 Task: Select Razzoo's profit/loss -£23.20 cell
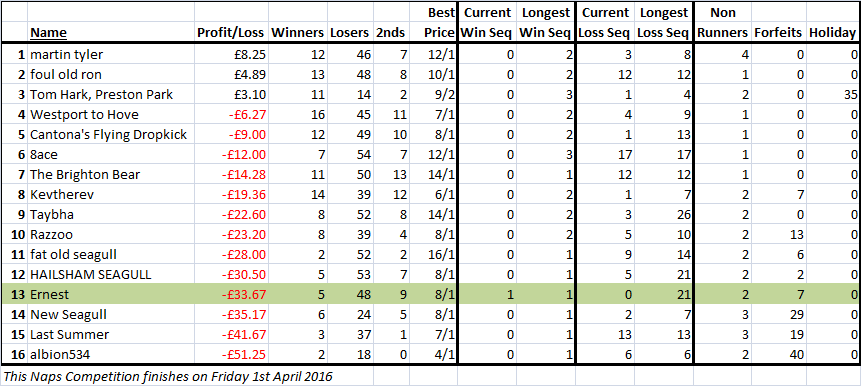click(231, 235)
